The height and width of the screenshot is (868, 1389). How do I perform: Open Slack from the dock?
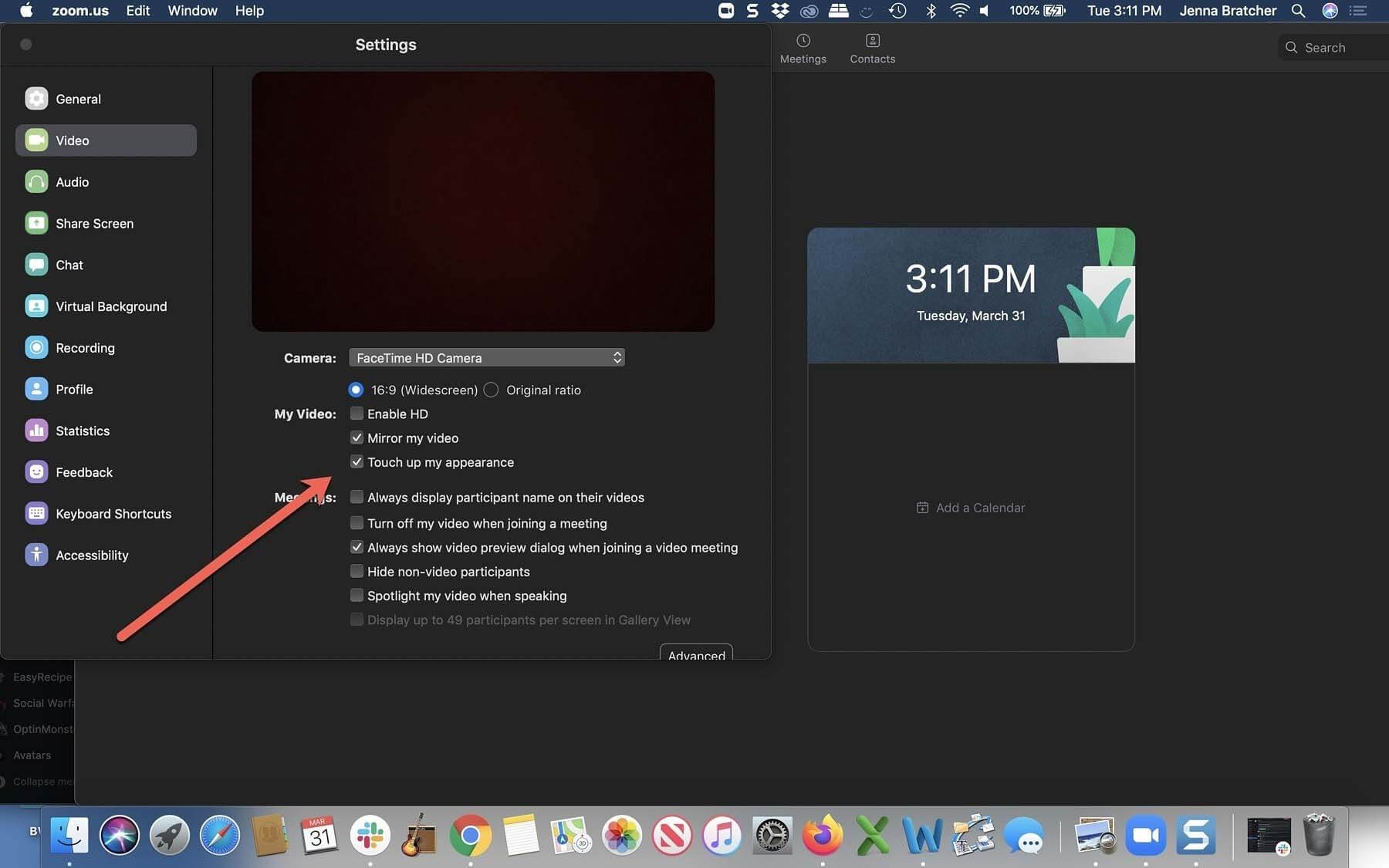tap(370, 835)
